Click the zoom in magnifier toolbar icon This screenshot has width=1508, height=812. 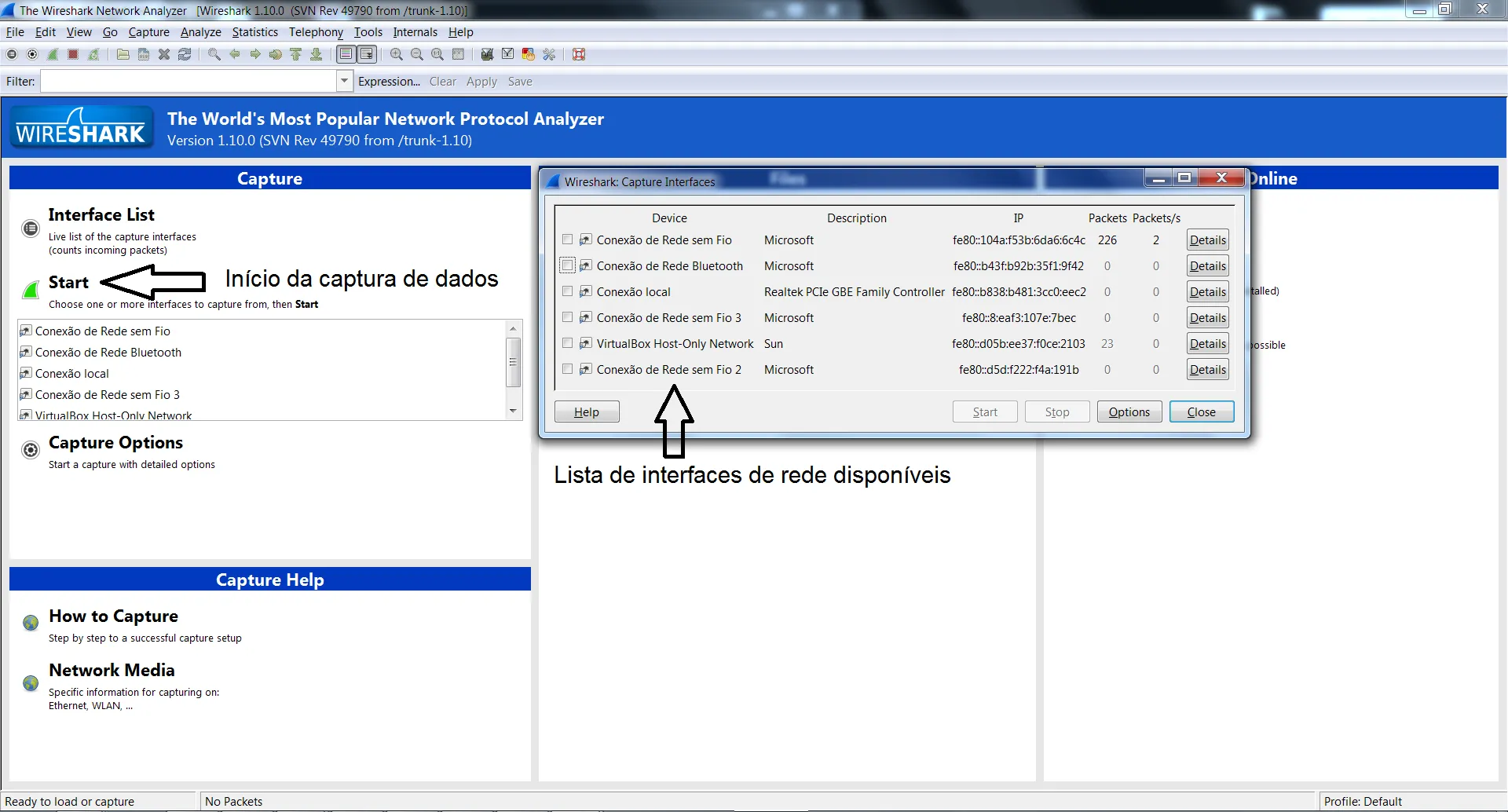(x=397, y=54)
